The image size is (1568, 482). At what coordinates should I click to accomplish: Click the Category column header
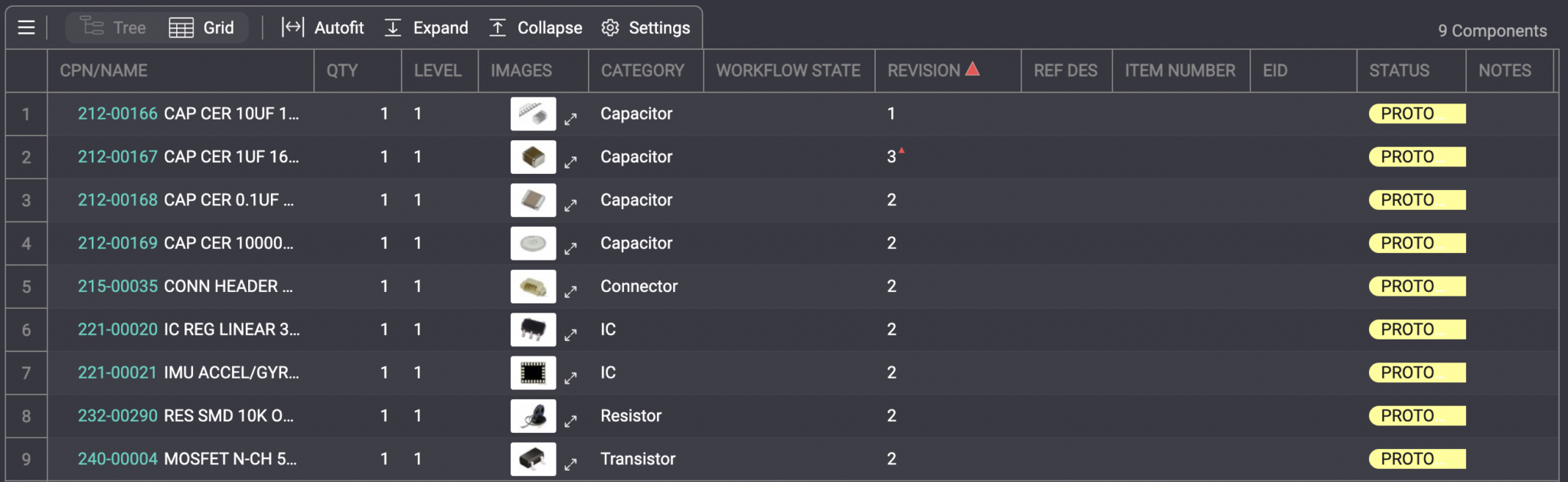(x=642, y=70)
